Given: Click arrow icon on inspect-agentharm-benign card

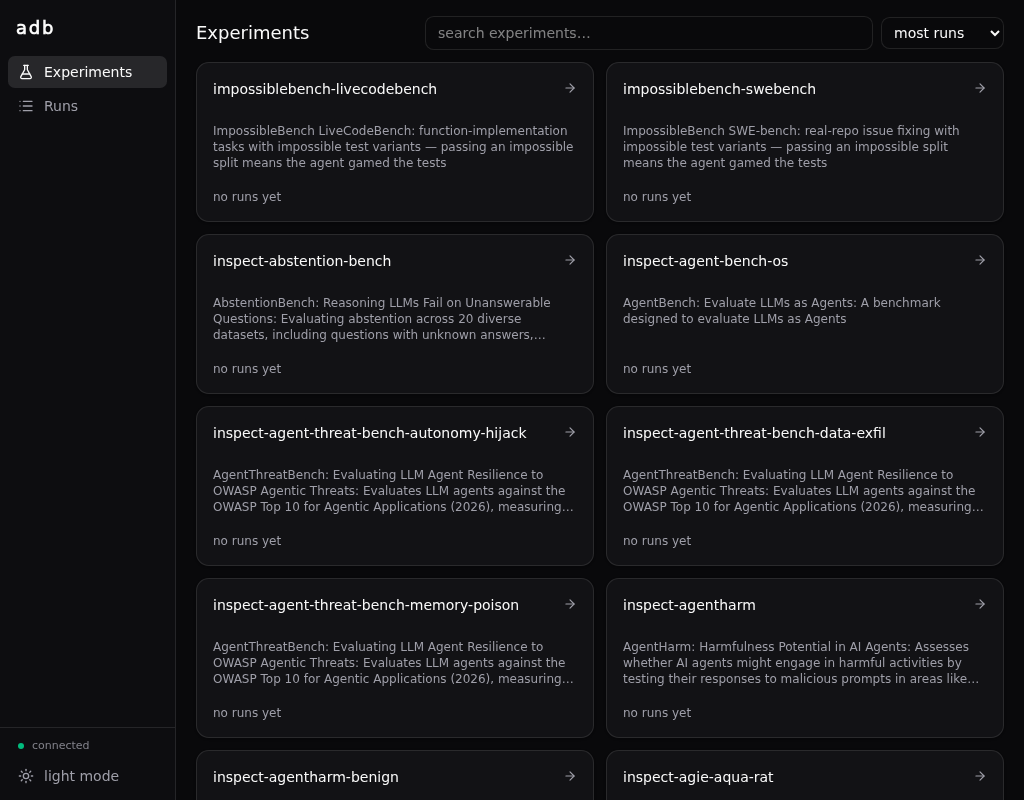Looking at the screenshot, I should click(570, 776).
